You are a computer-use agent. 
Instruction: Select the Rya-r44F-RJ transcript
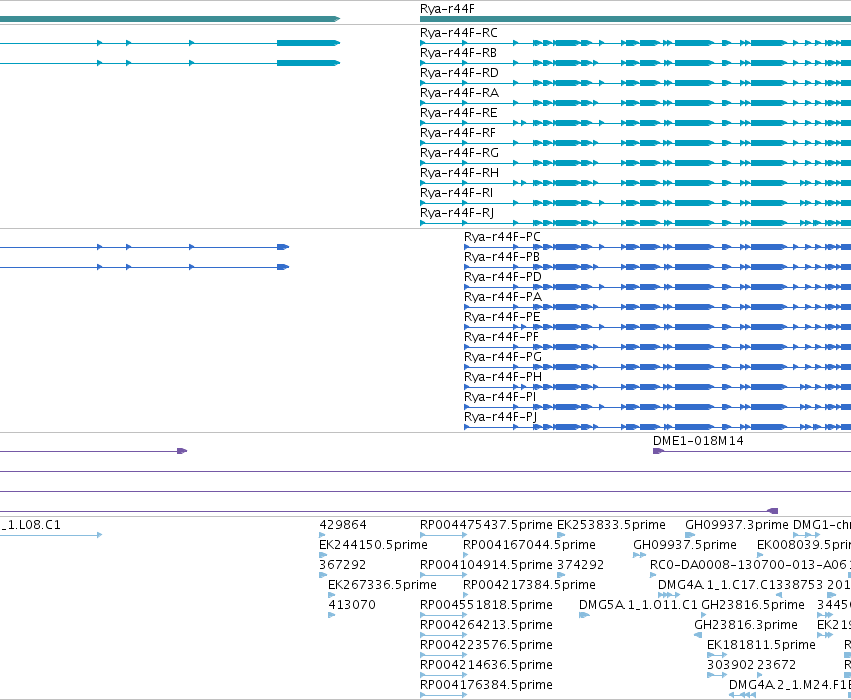[x=457, y=214]
